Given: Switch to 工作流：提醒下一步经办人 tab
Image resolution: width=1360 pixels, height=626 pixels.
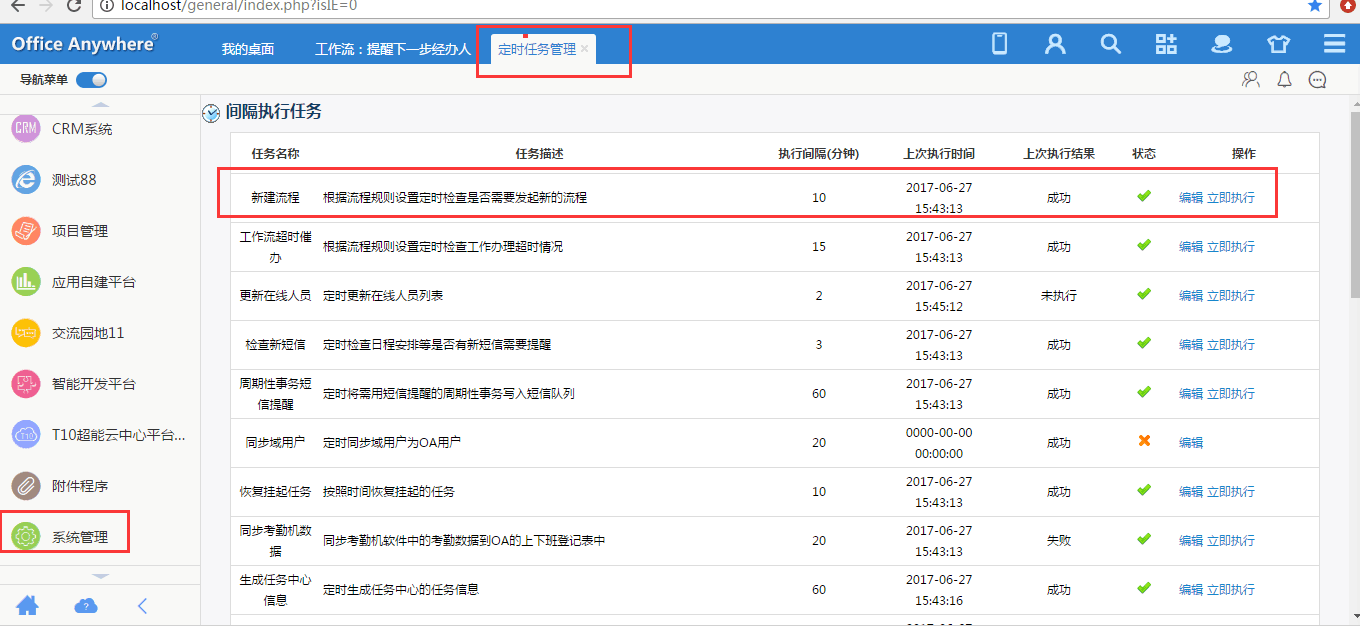Looking at the screenshot, I should pos(392,49).
